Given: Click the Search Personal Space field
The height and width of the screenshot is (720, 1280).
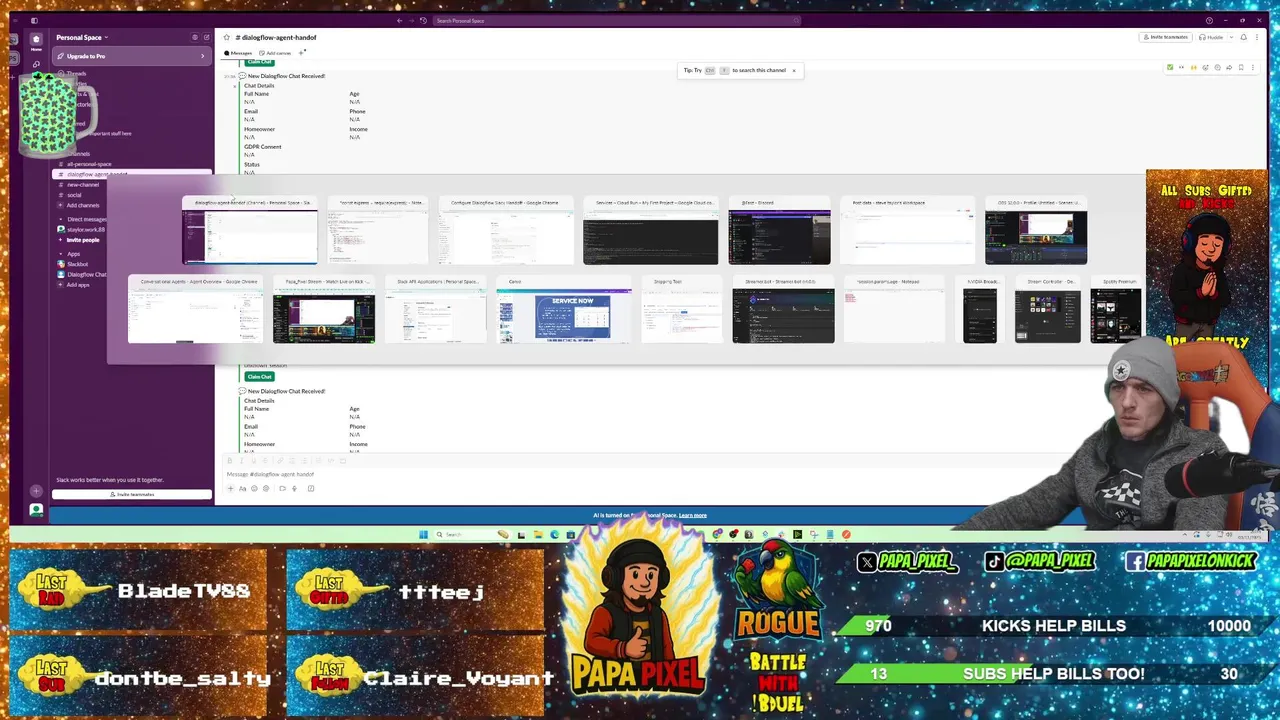Looking at the screenshot, I should click(616, 20).
